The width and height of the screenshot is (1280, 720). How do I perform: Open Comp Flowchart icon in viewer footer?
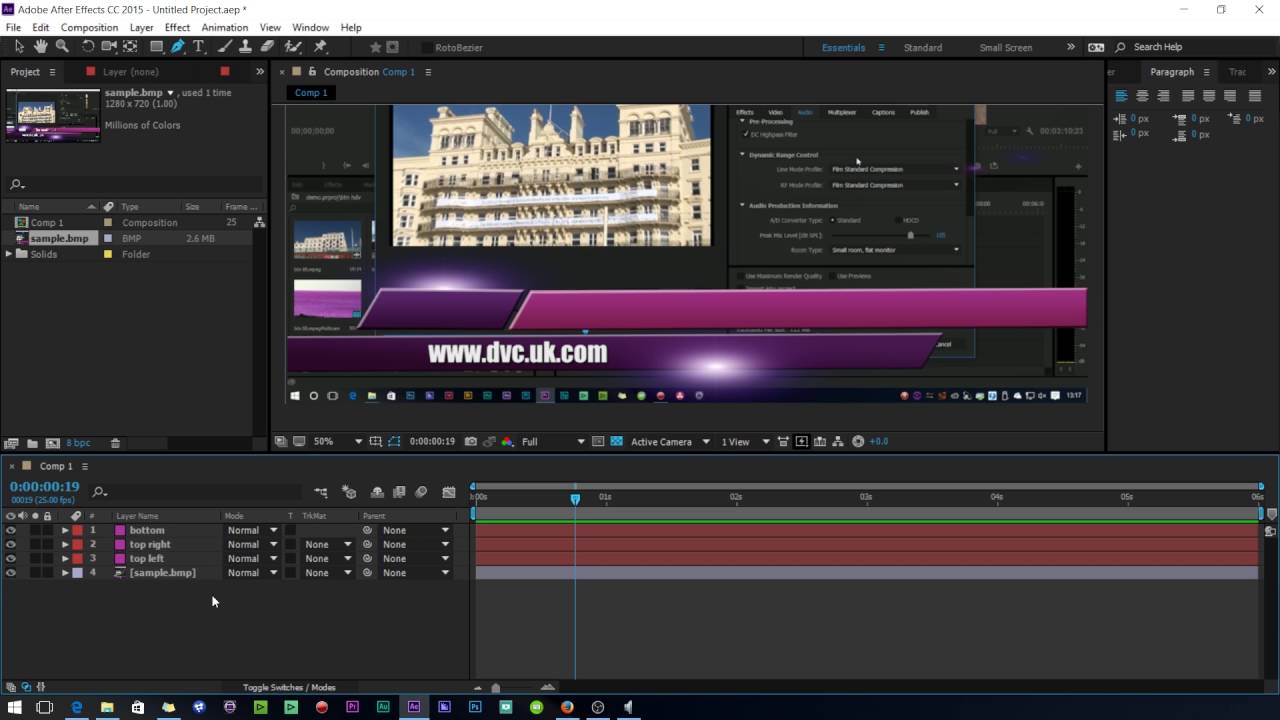(x=838, y=441)
